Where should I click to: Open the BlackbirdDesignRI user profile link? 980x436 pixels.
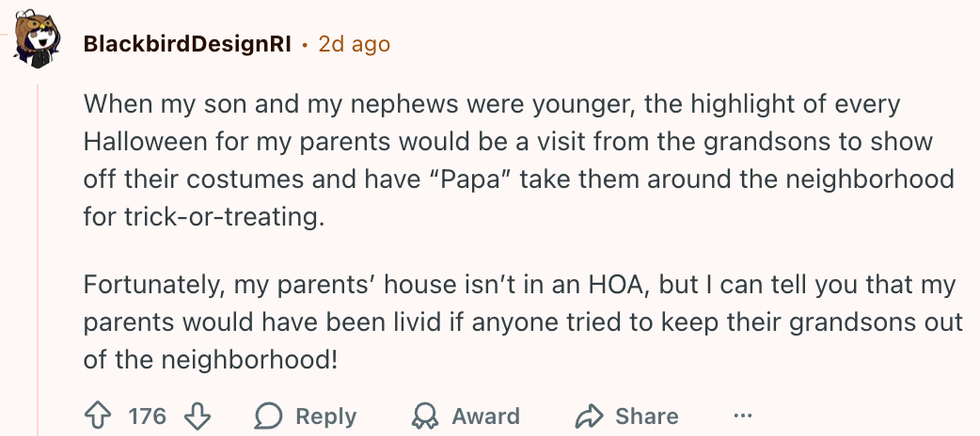pos(186,45)
